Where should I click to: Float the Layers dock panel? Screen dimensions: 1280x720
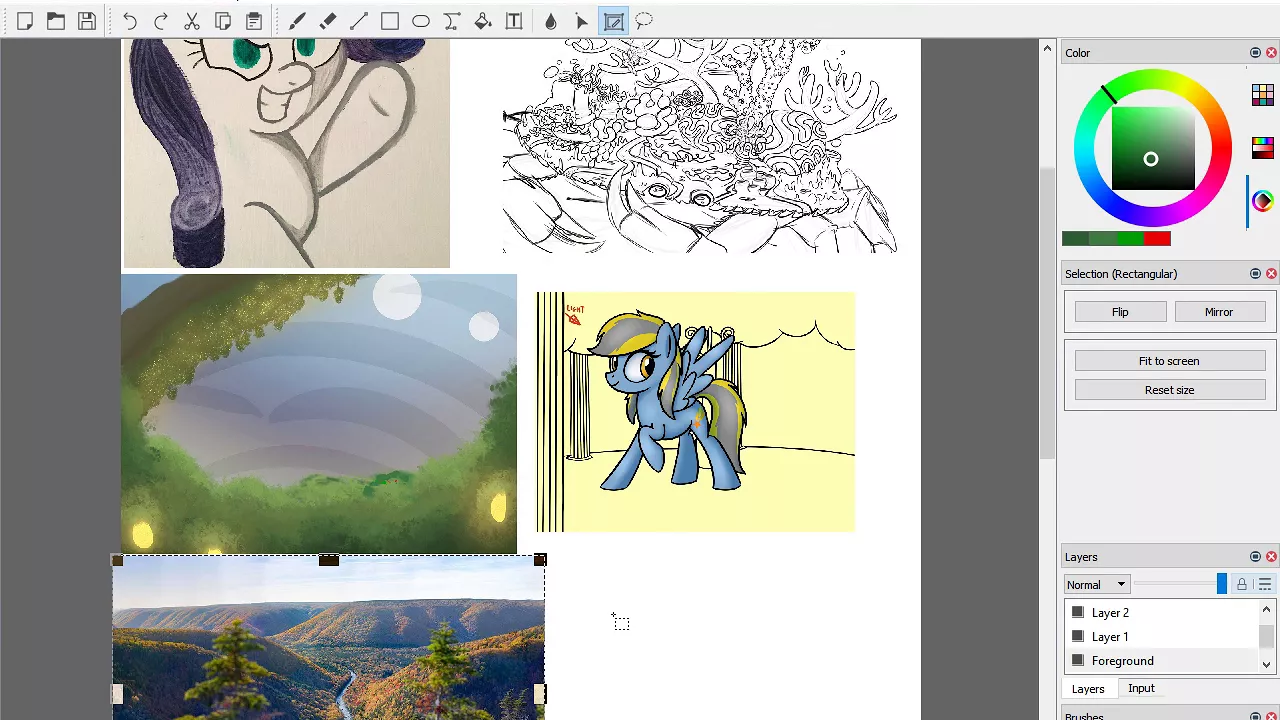[x=1255, y=557]
